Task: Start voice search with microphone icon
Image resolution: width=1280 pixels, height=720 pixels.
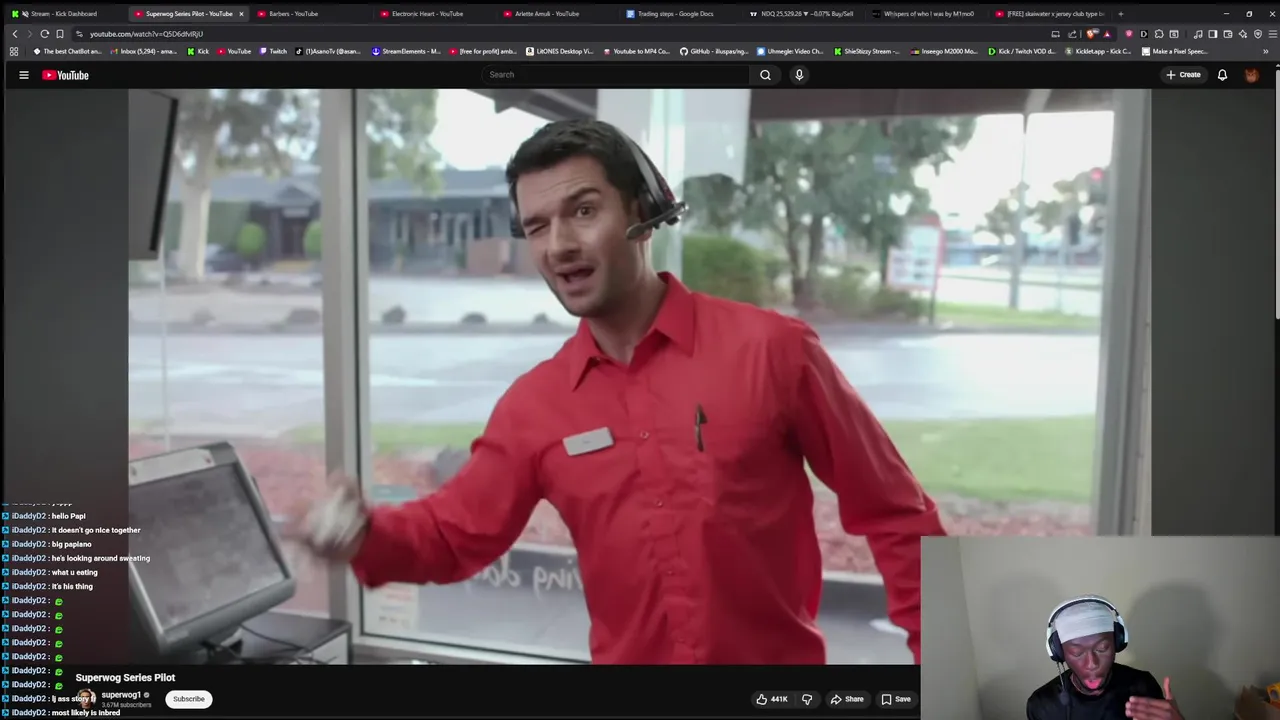Action: point(799,75)
